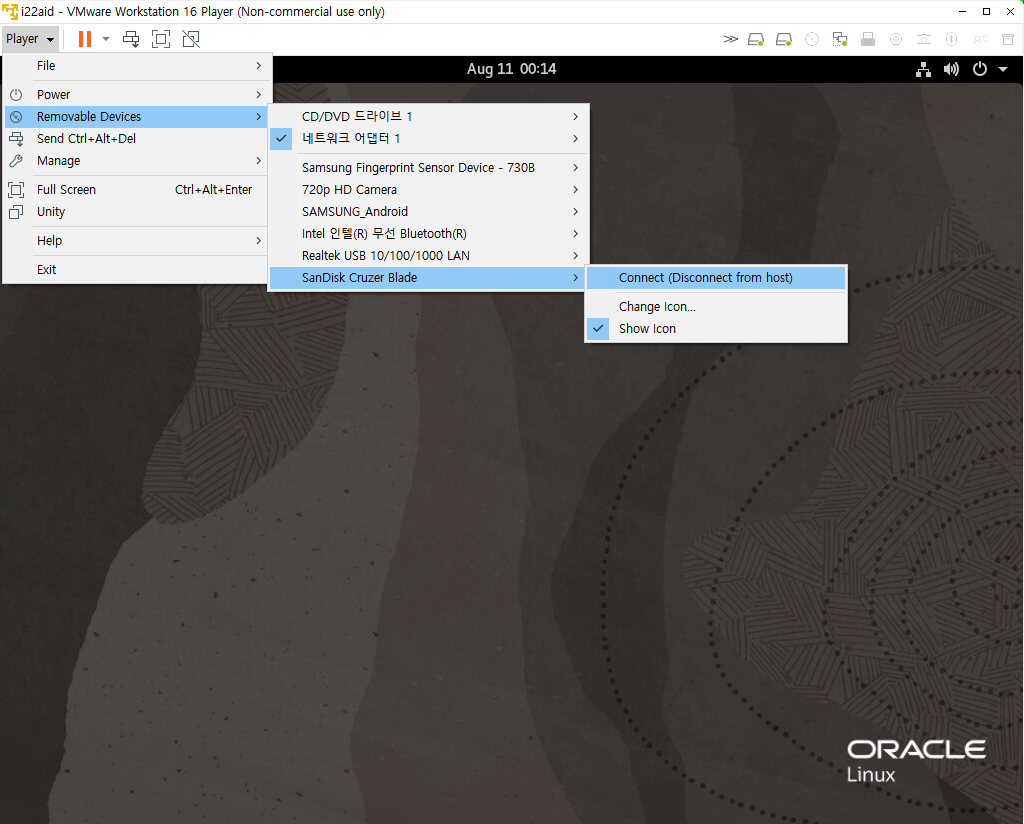Select Removable Devices in the Player menu
This screenshot has height=824, width=1024.
point(136,117)
